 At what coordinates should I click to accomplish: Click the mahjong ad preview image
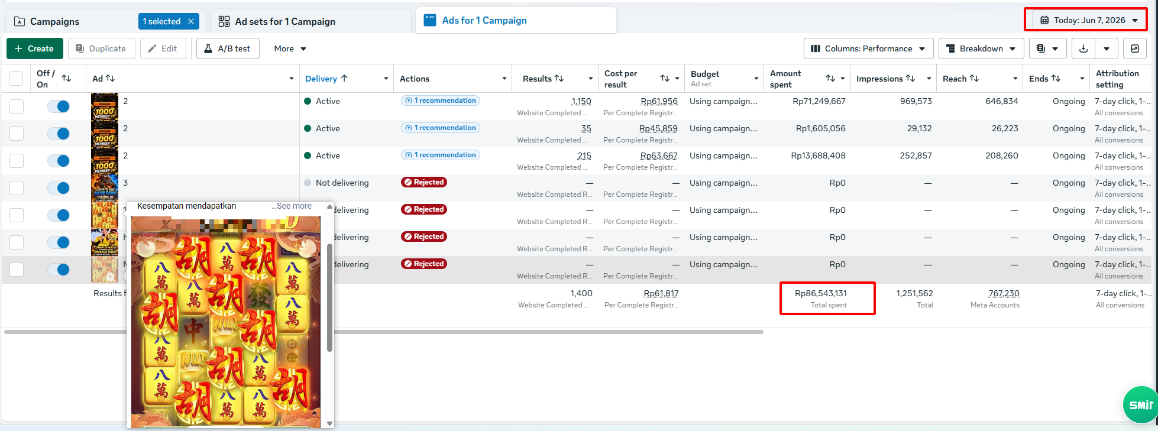click(228, 322)
